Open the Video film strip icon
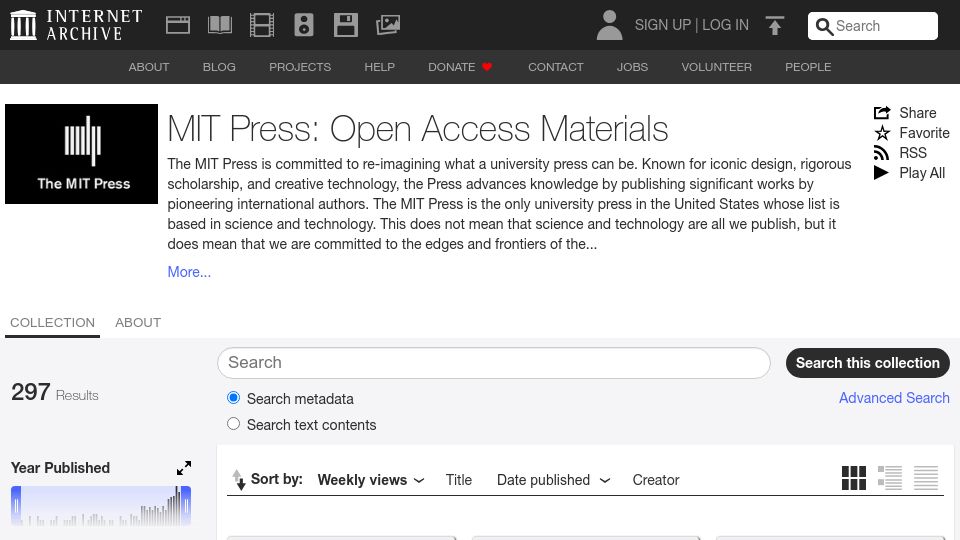The image size is (960, 540). point(262,25)
